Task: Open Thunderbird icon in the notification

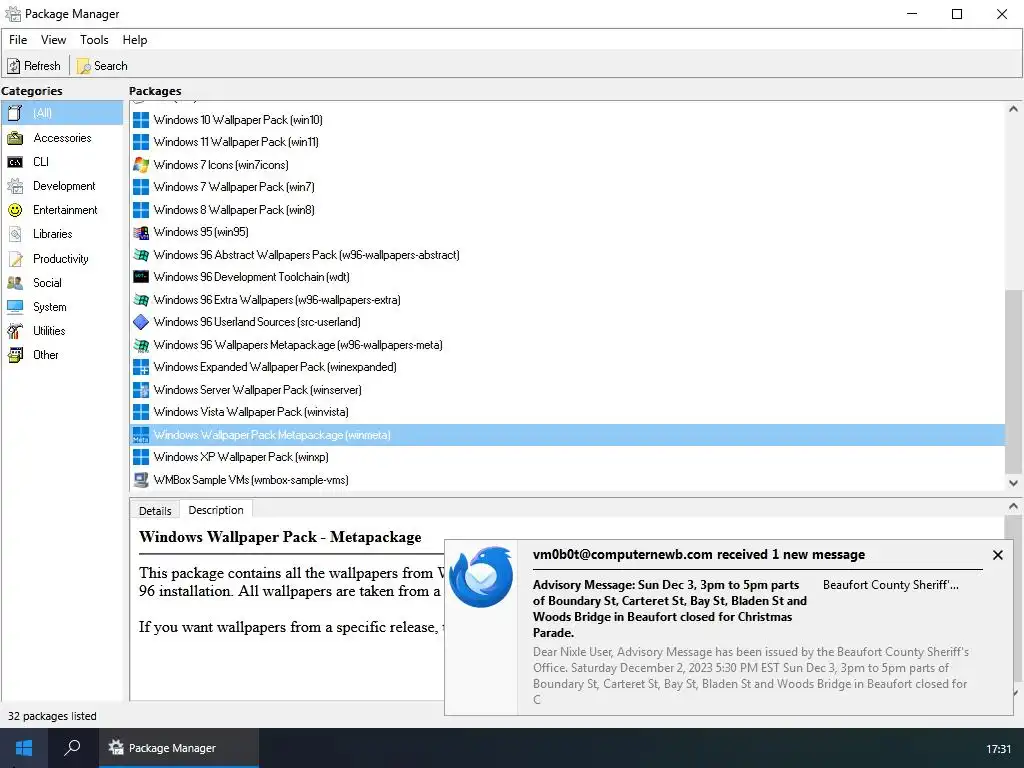Action: click(481, 577)
